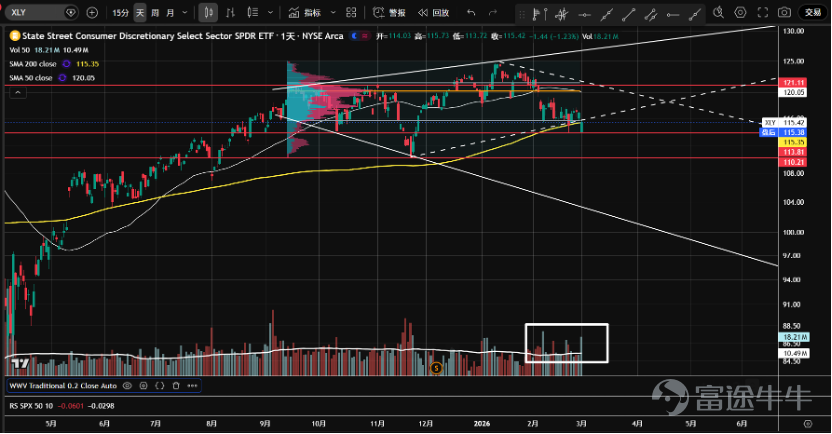Select the trend line tool icon

coord(629,14)
